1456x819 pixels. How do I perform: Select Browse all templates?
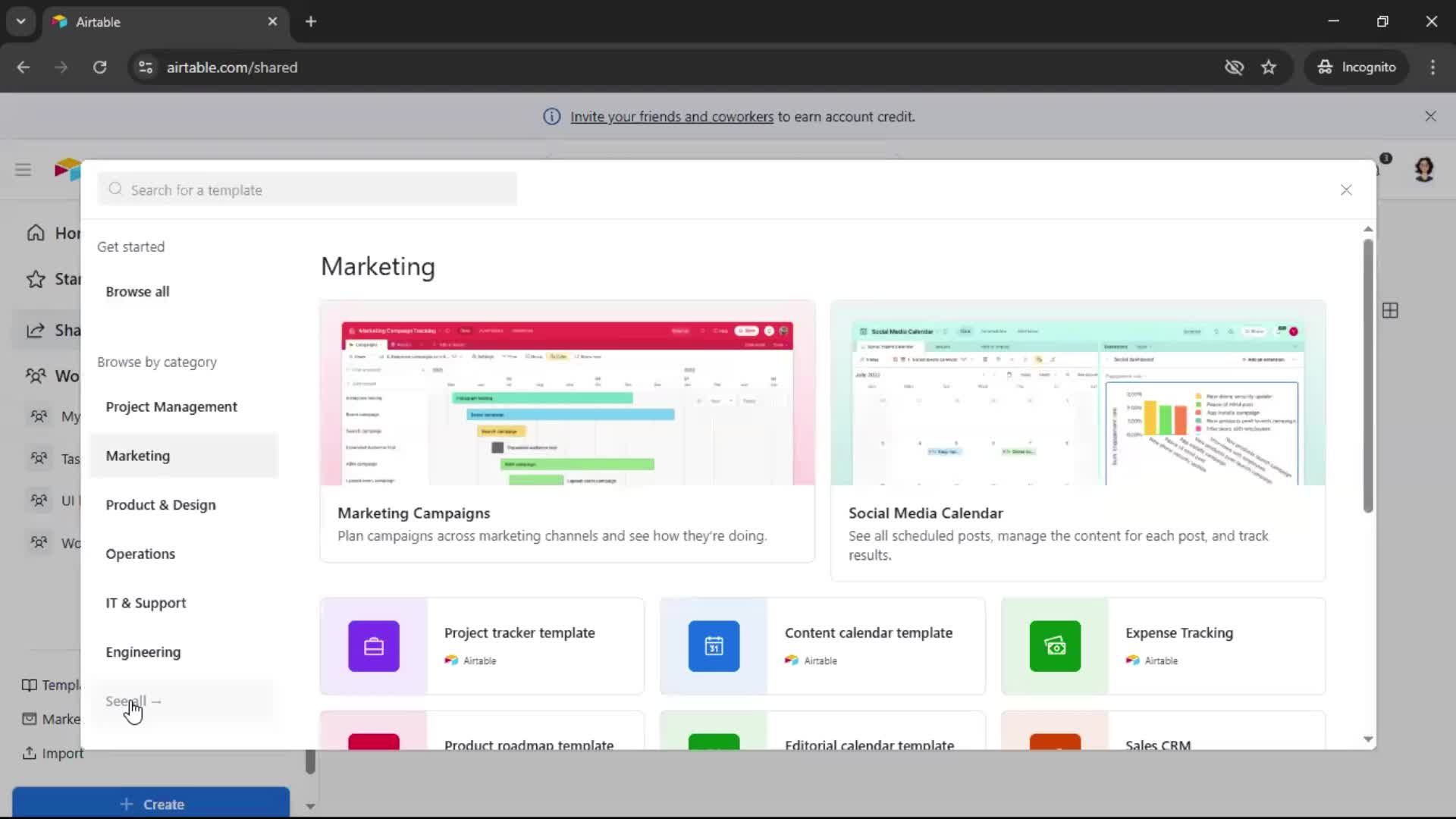coord(137,292)
